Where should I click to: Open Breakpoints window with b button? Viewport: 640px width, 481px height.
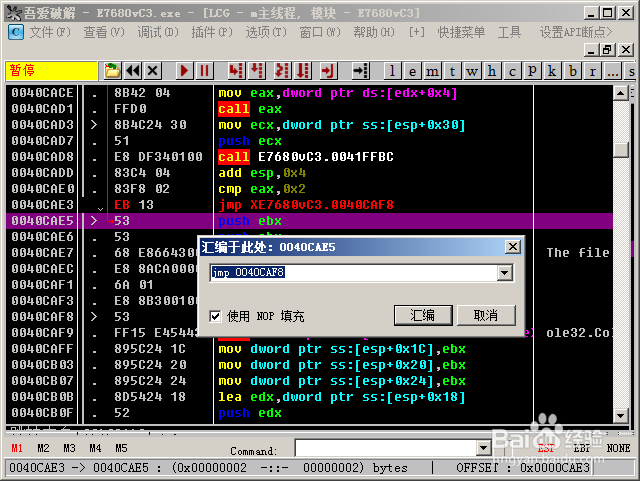(x=573, y=71)
